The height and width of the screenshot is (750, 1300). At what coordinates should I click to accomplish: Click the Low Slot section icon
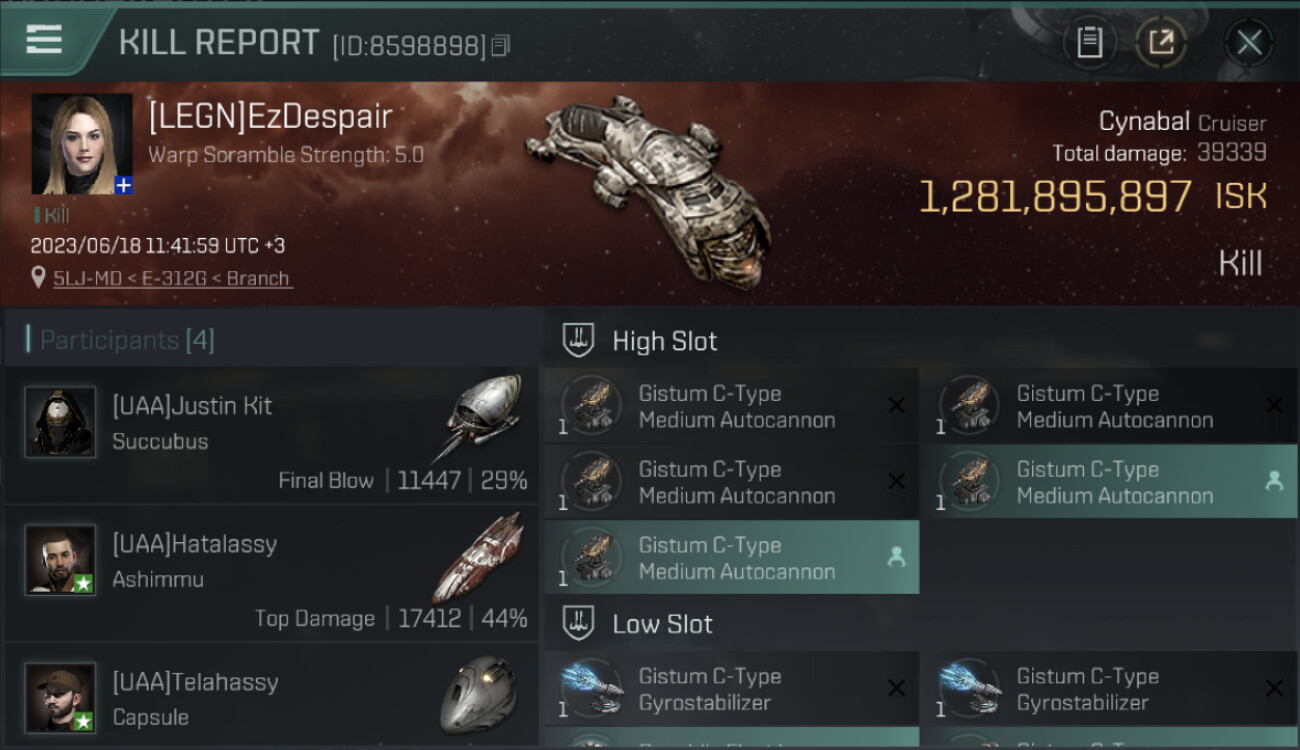[578, 623]
